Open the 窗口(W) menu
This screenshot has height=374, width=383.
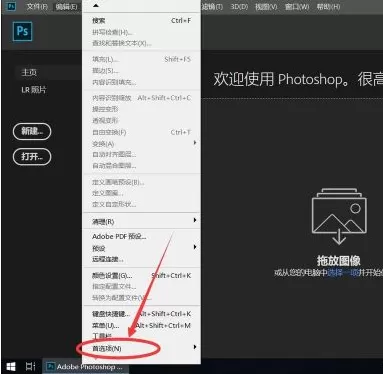click(297, 6)
